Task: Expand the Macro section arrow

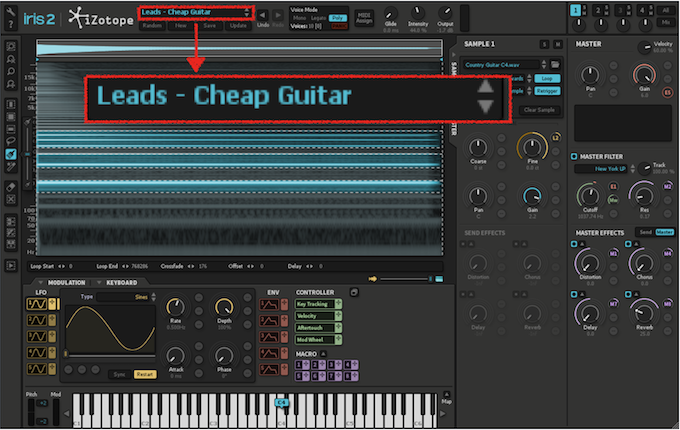Action: point(323,354)
